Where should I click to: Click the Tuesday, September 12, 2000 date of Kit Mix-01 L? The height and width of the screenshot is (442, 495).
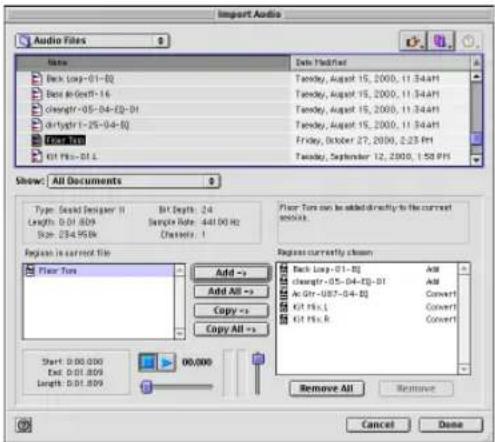click(x=373, y=156)
